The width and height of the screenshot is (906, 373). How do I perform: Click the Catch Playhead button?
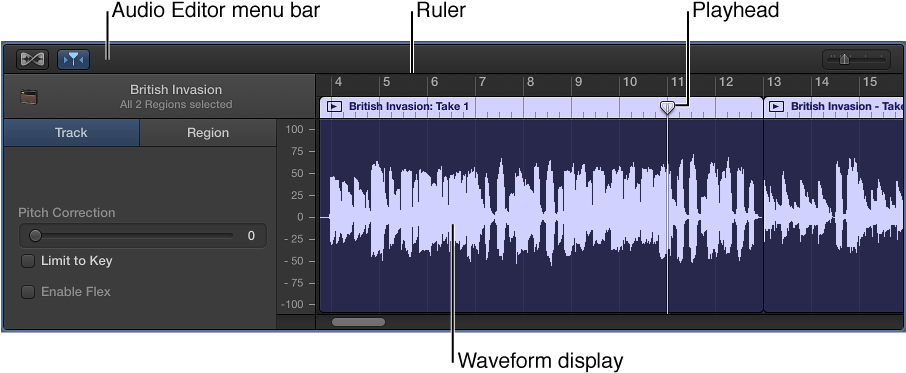coord(73,59)
